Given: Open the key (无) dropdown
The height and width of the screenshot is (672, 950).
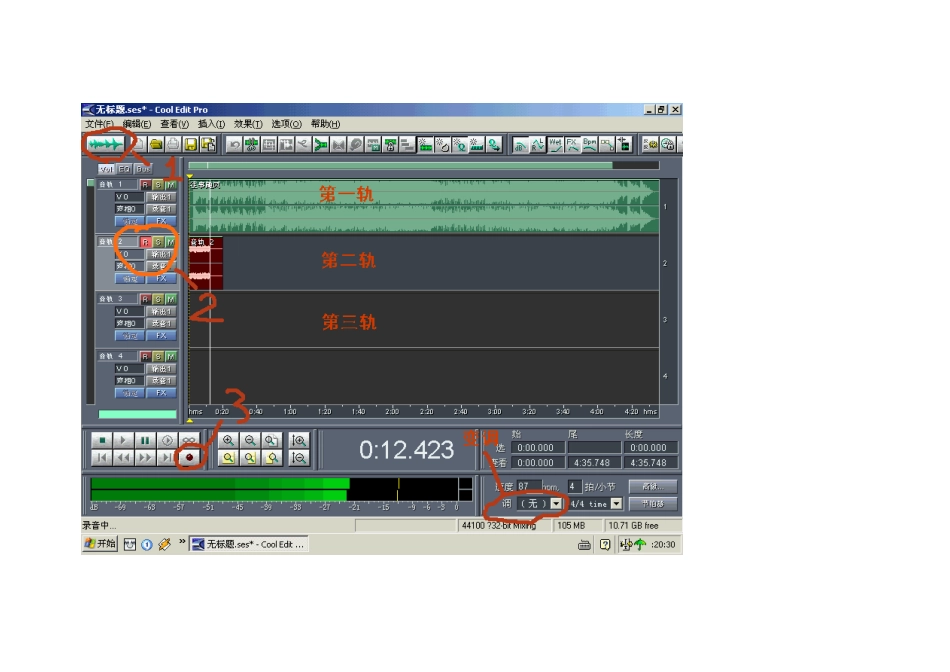Looking at the screenshot, I should click(556, 504).
